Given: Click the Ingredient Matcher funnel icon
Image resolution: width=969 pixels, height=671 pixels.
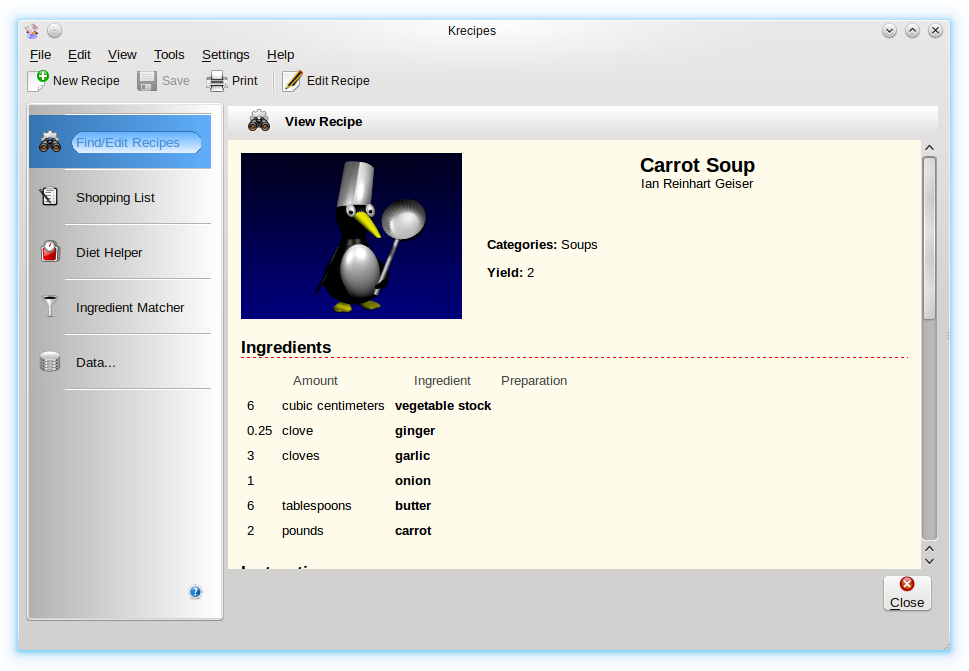Looking at the screenshot, I should (50, 306).
